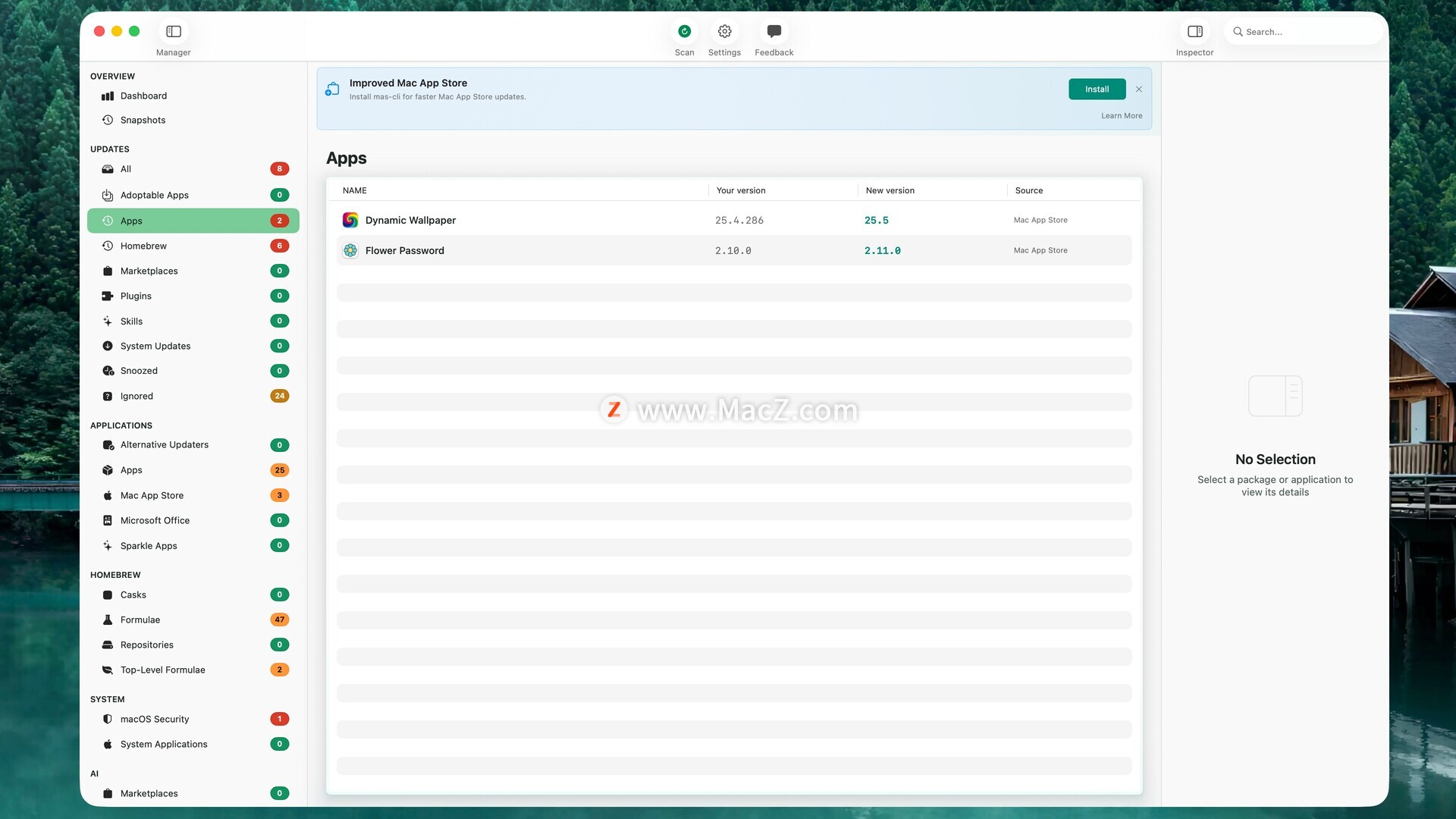Image resolution: width=1456 pixels, height=819 pixels.
Task: Click the Search field
Action: [x=1303, y=32]
